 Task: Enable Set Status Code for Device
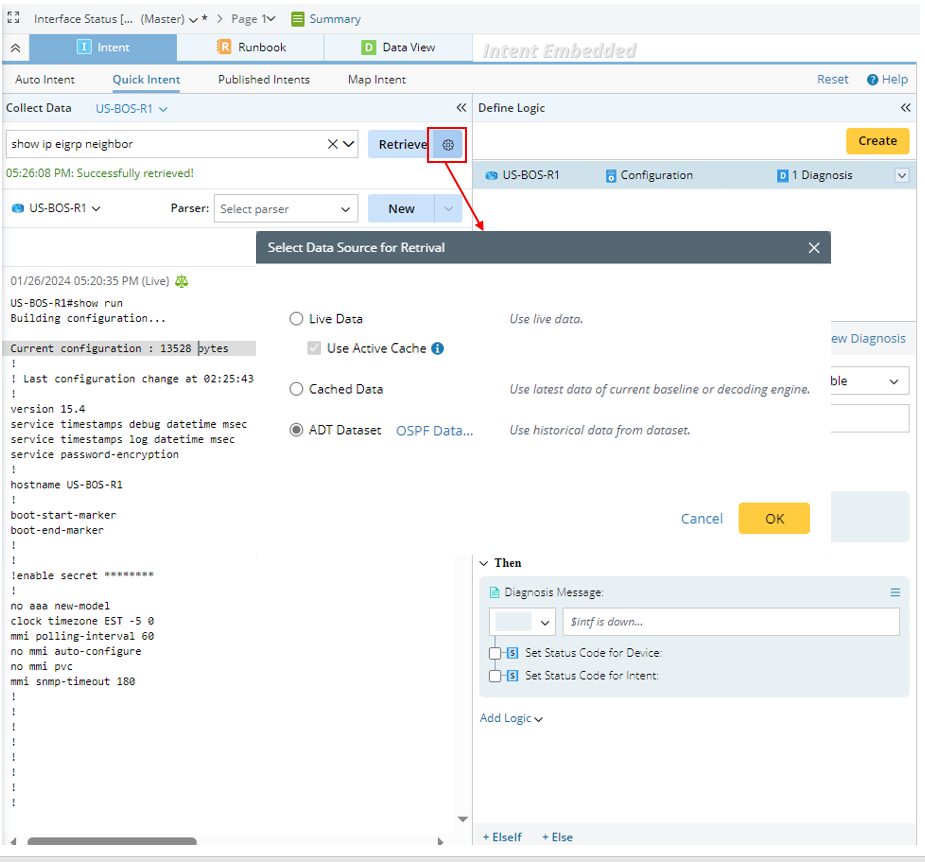point(495,653)
